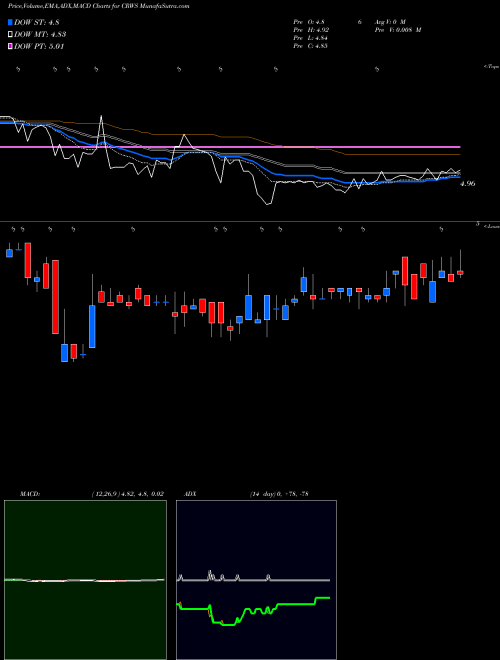Click the 'Pre H: 4.92' high value
This screenshot has height=660, width=500.
(x=311, y=30)
